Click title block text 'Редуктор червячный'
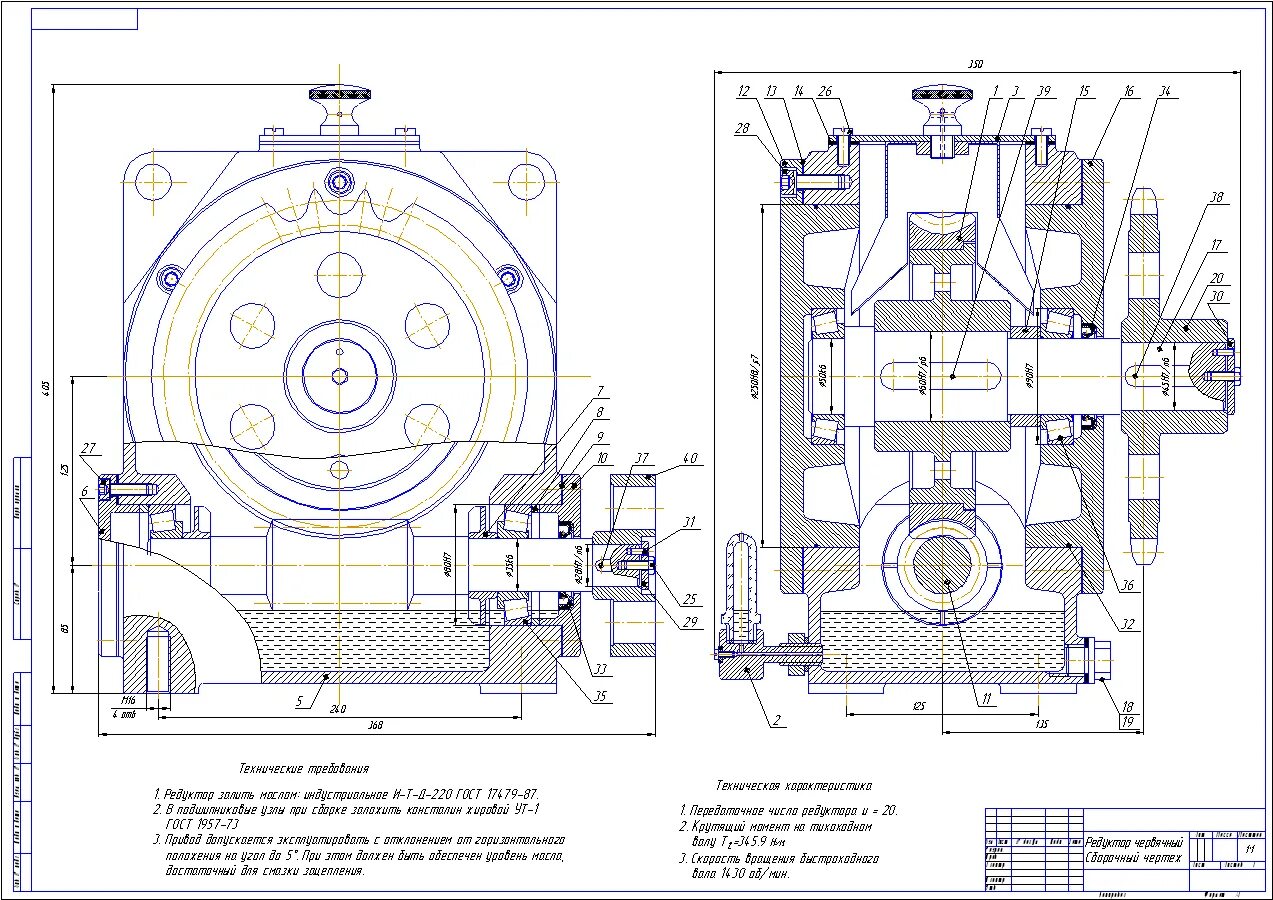 tap(1134, 845)
